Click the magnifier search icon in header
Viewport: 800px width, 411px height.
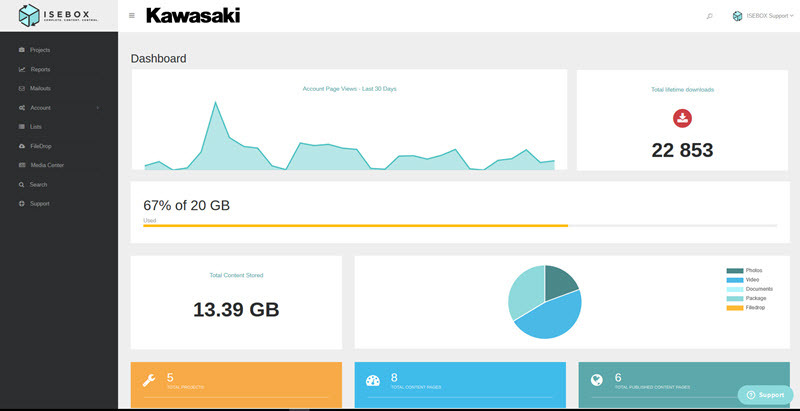[x=709, y=16]
